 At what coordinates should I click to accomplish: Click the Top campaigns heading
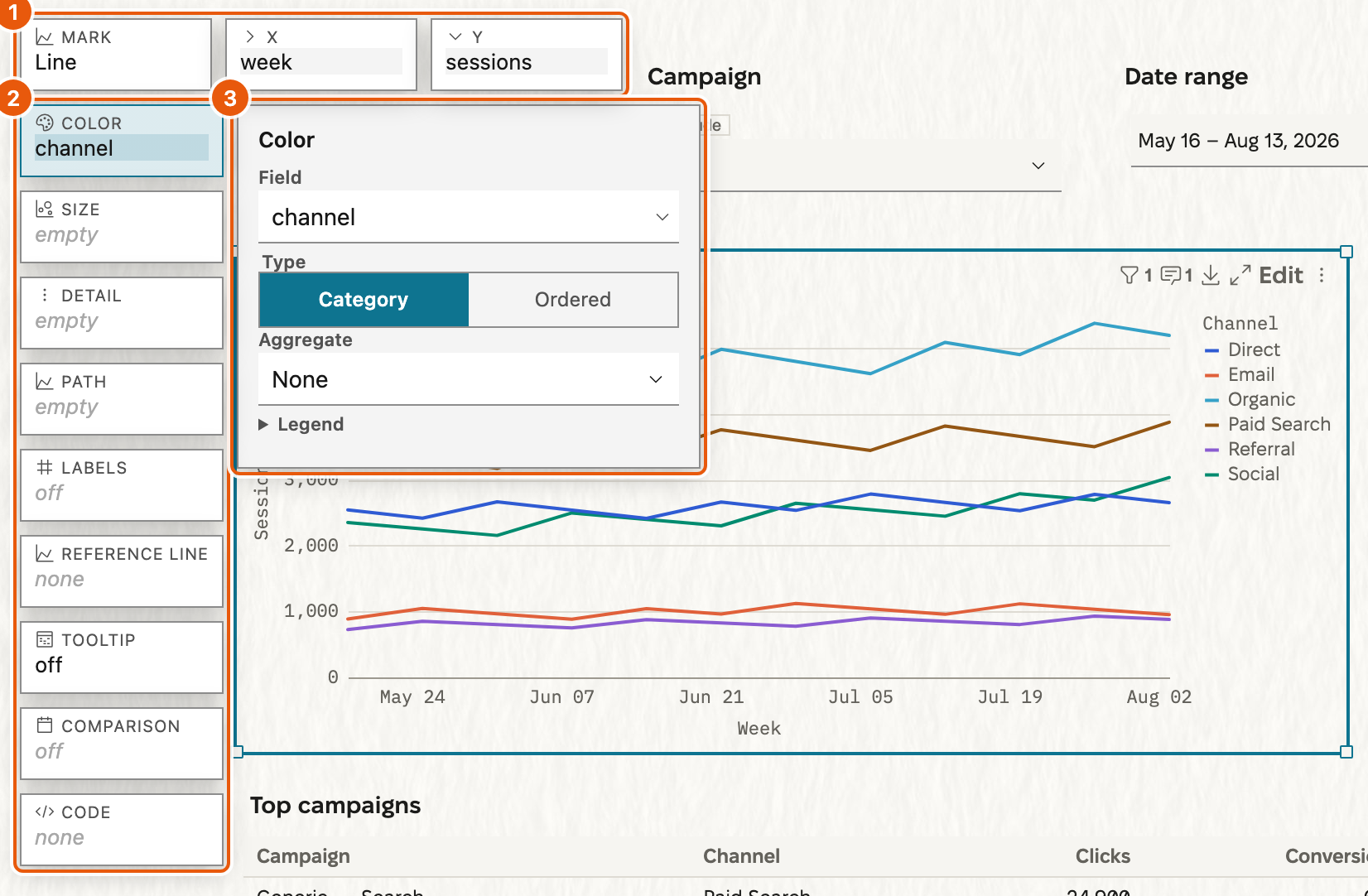click(x=335, y=806)
